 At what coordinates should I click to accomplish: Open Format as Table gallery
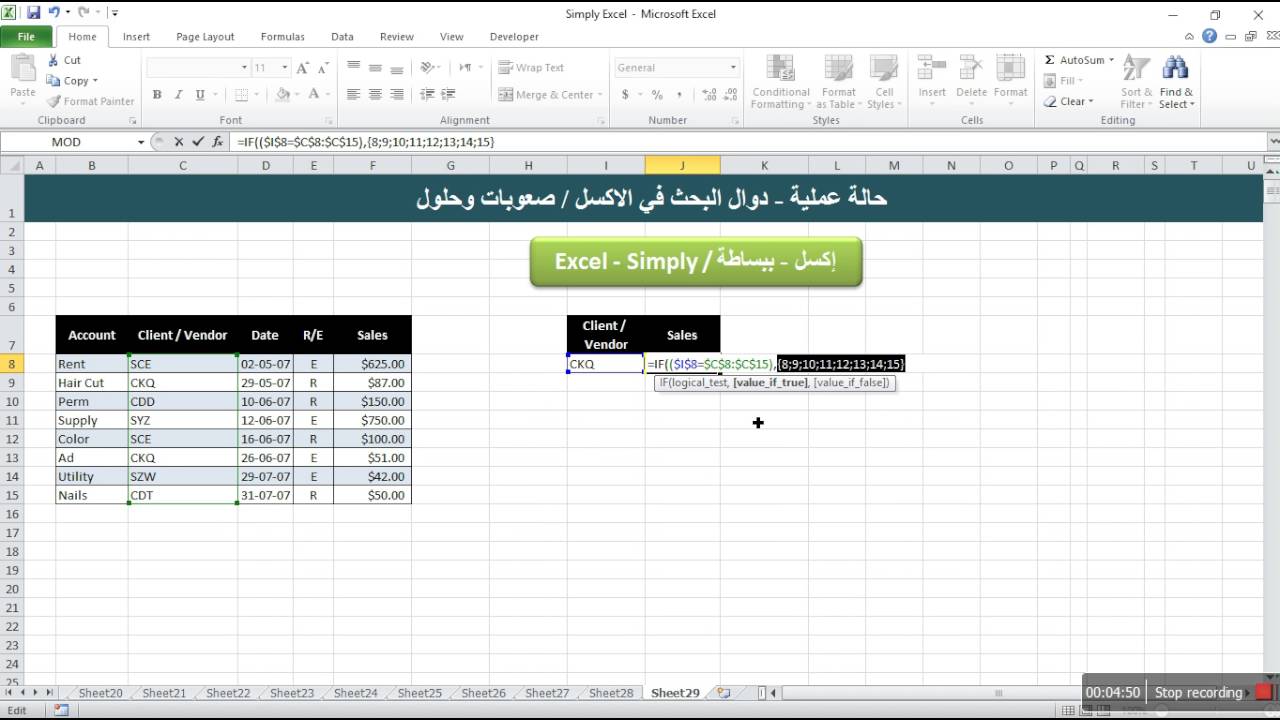click(838, 82)
